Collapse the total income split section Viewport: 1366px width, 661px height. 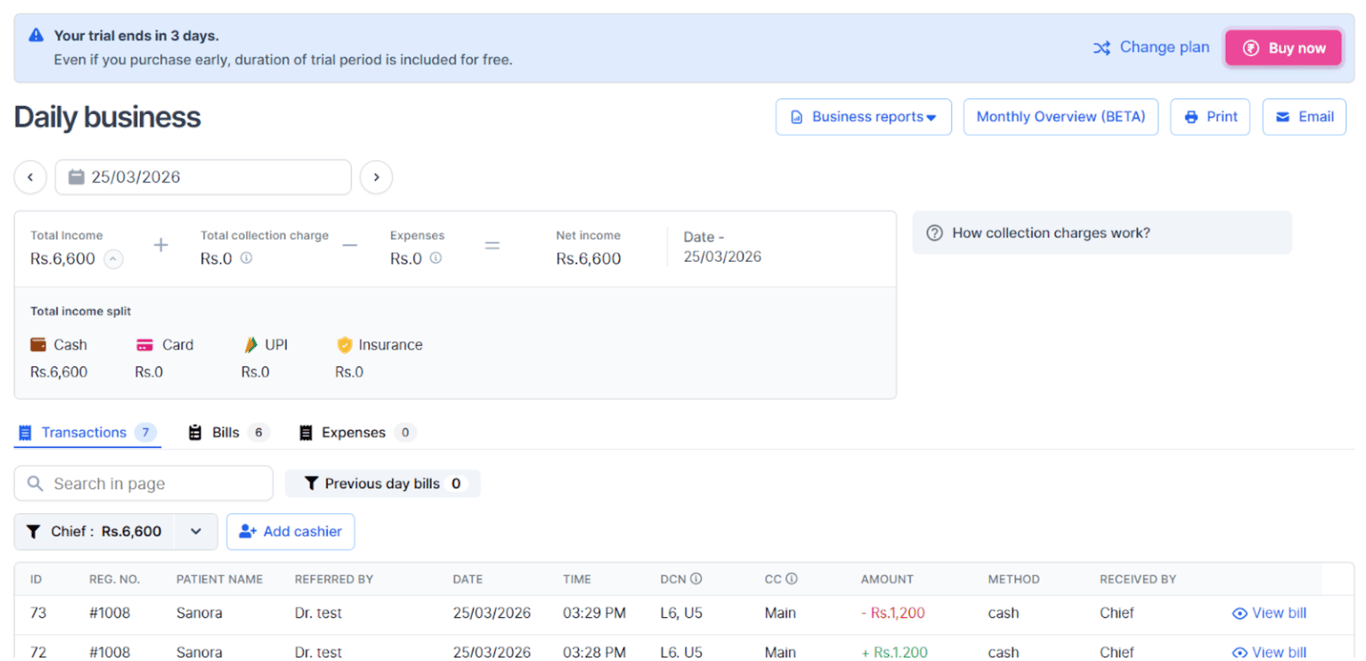point(114,258)
